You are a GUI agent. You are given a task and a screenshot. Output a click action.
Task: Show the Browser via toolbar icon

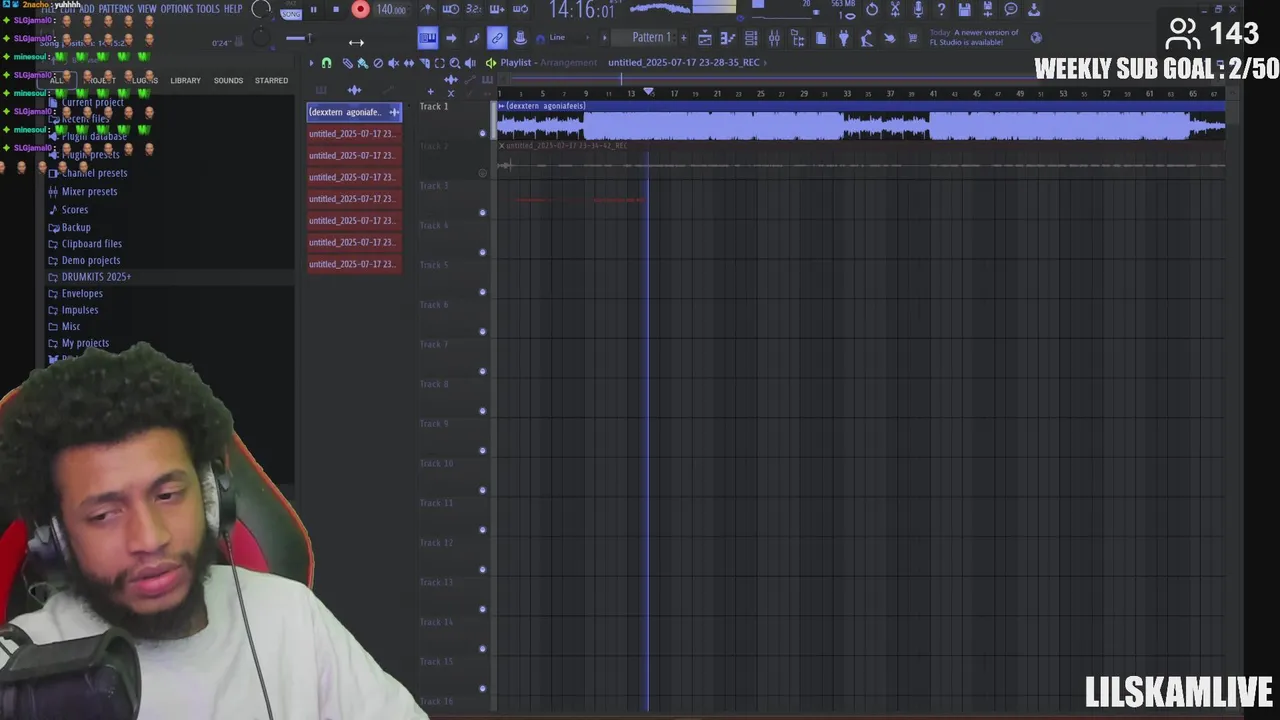click(x=797, y=38)
